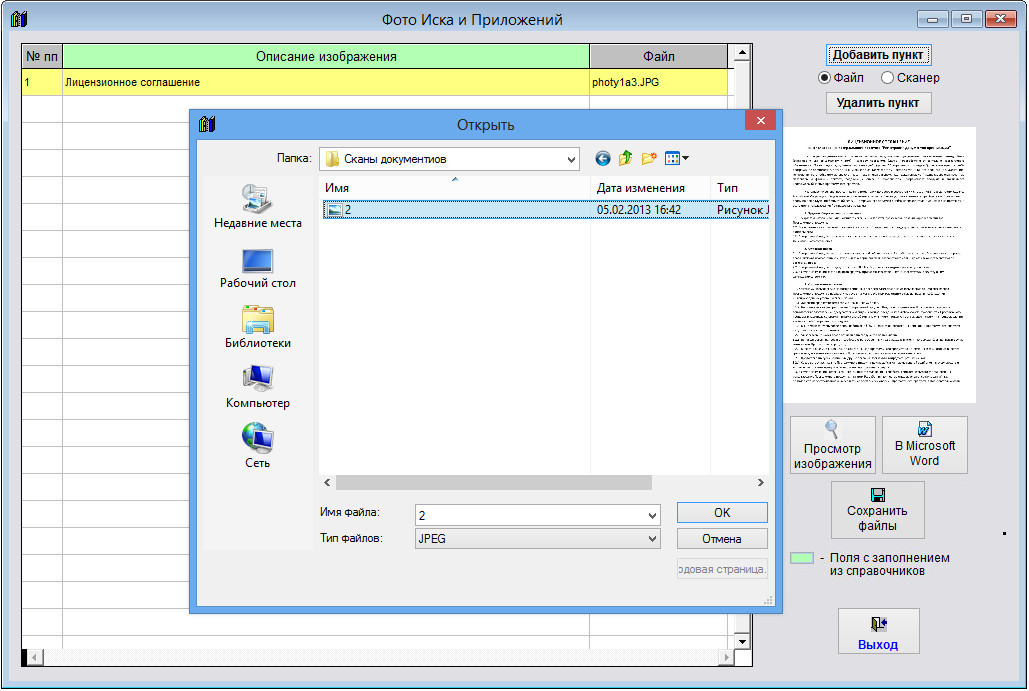Open Libraries (Библиотеки) location
Viewport: 1029px width, 691px height.
point(257,327)
